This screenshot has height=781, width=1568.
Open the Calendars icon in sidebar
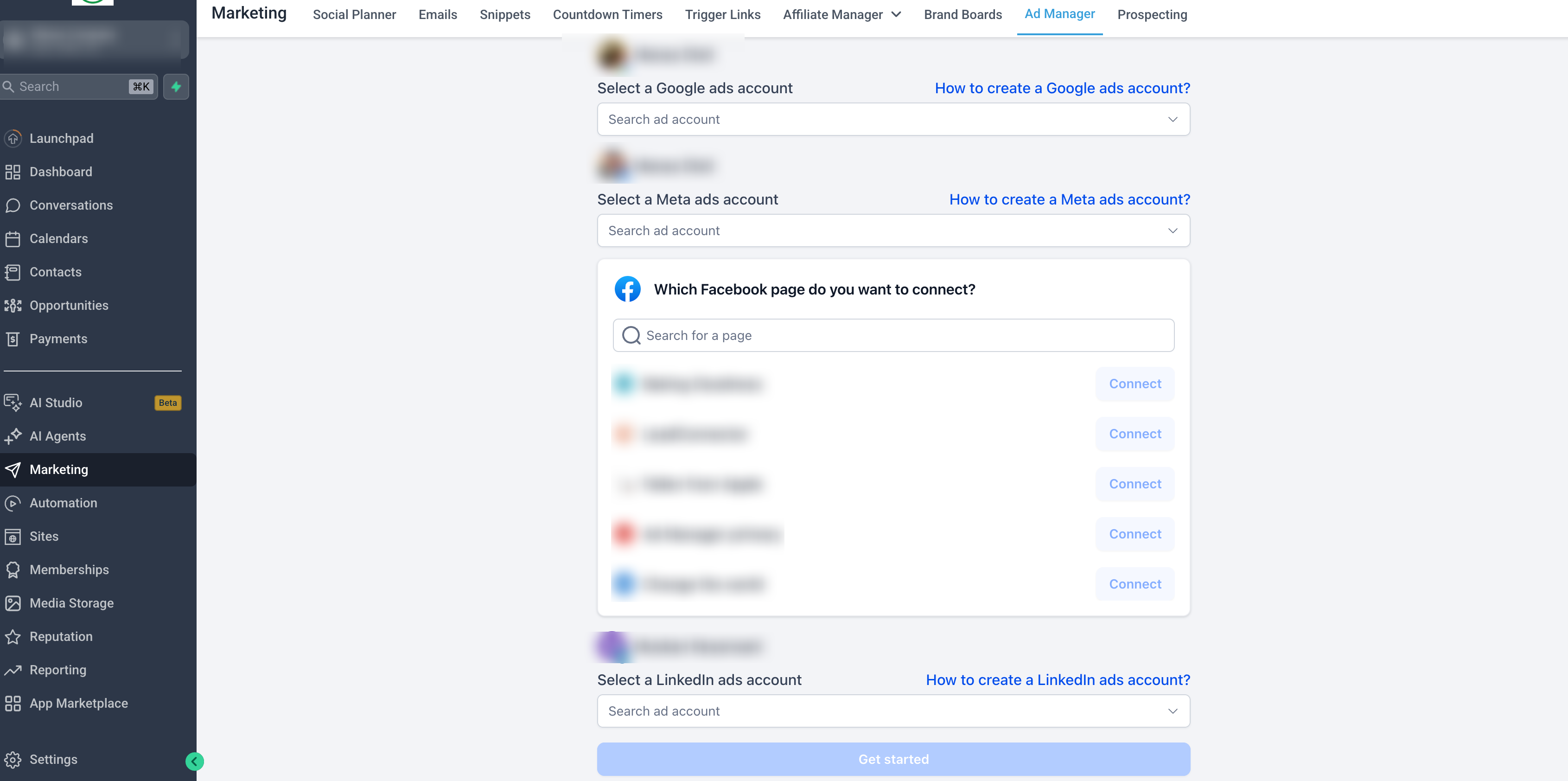click(13, 239)
